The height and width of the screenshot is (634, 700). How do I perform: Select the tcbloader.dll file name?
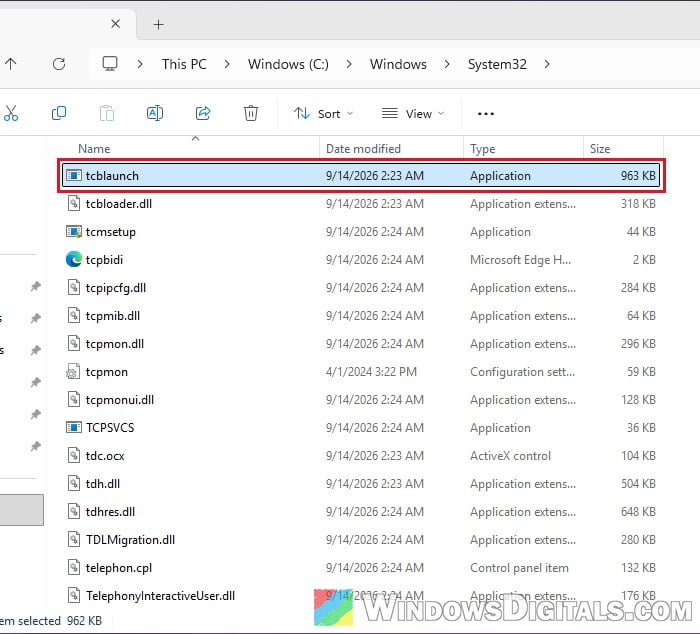pyautogui.click(x=119, y=204)
